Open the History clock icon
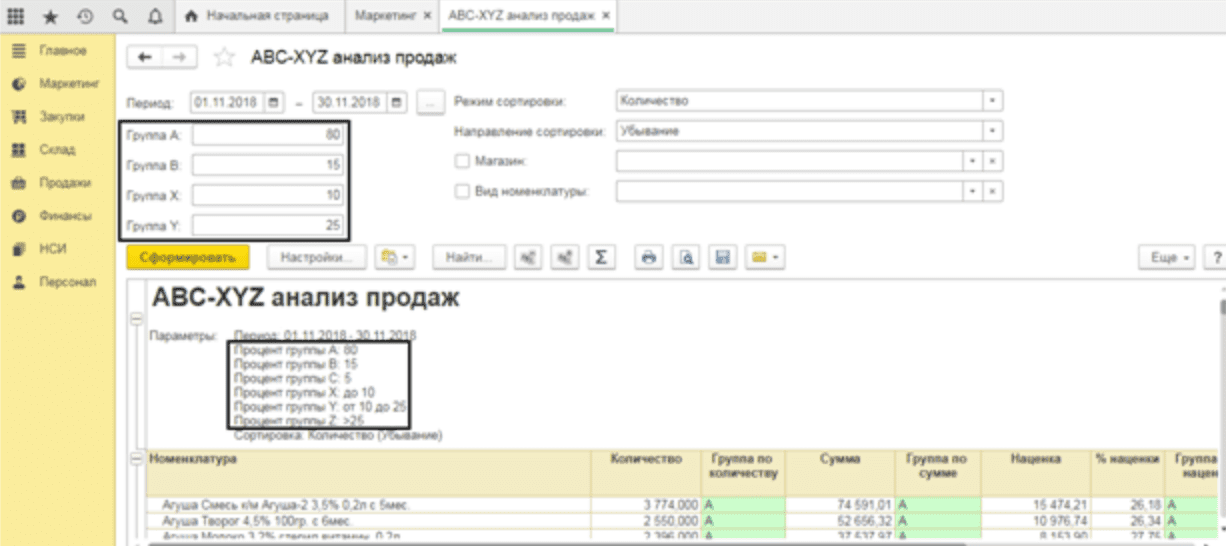Image resolution: width=1226 pixels, height=546 pixels. click(x=85, y=17)
